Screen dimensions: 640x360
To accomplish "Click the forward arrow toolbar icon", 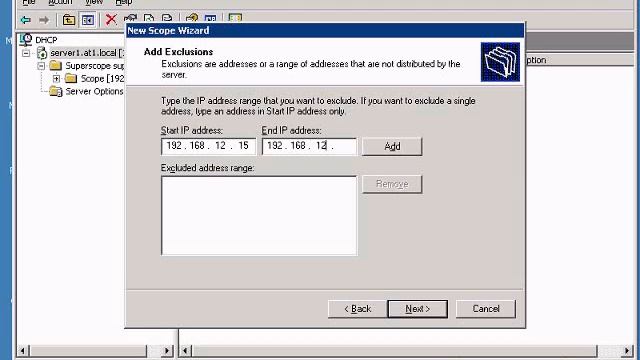I will coord(44,20).
